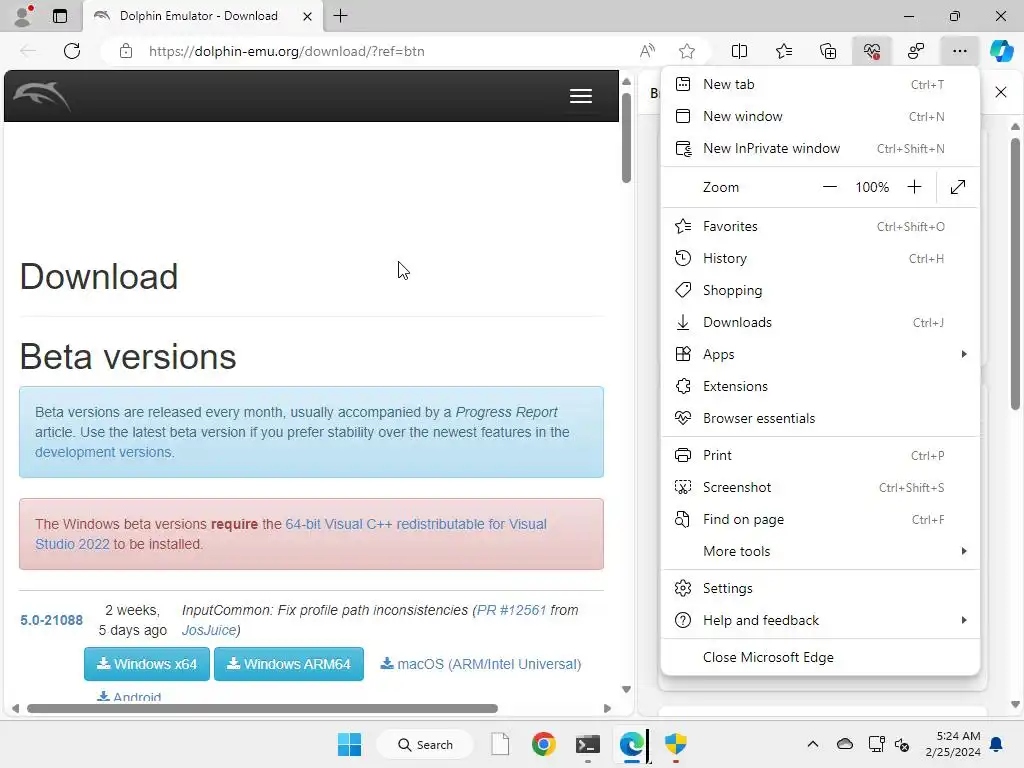Open Windows Security shield taskbar icon
This screenshot has width=1024, height=768.
675,744
